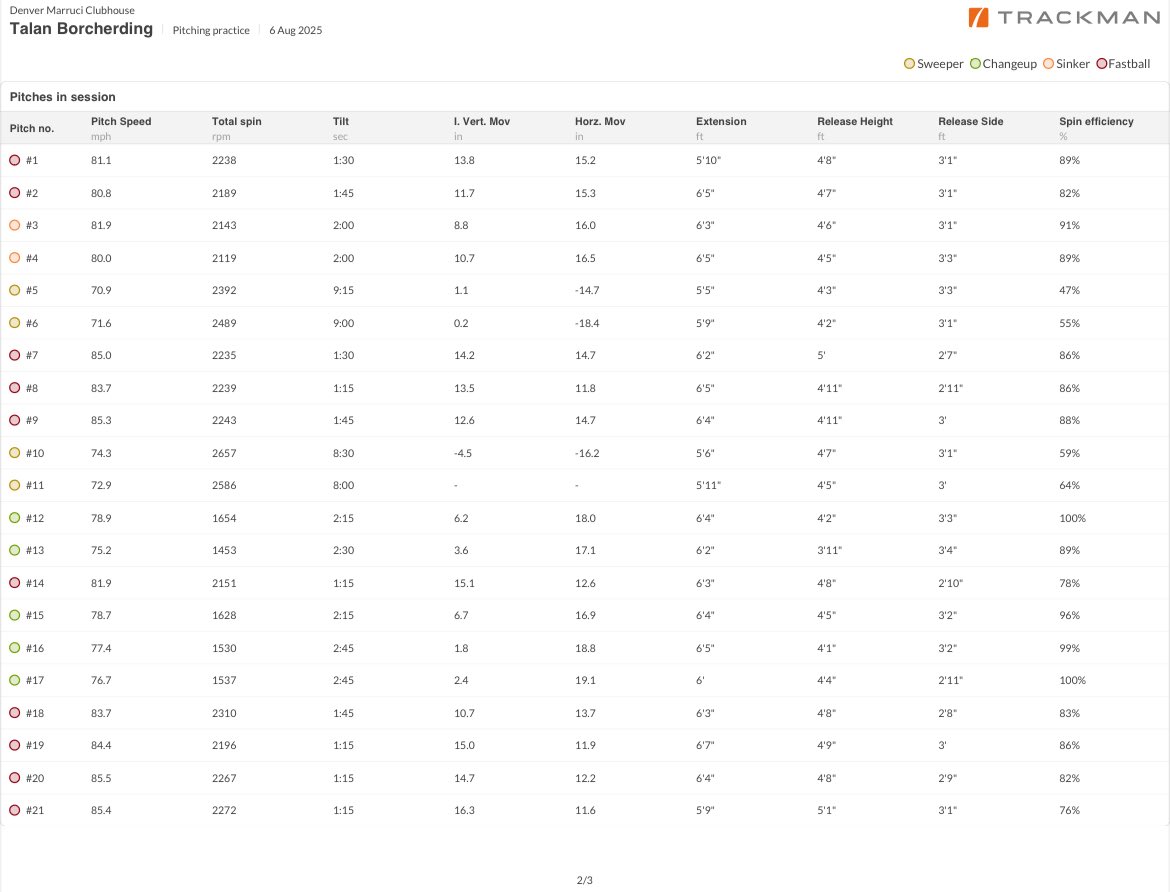Click the Tilt column header
The image size is (1170, 892).
tap(341, 121)
